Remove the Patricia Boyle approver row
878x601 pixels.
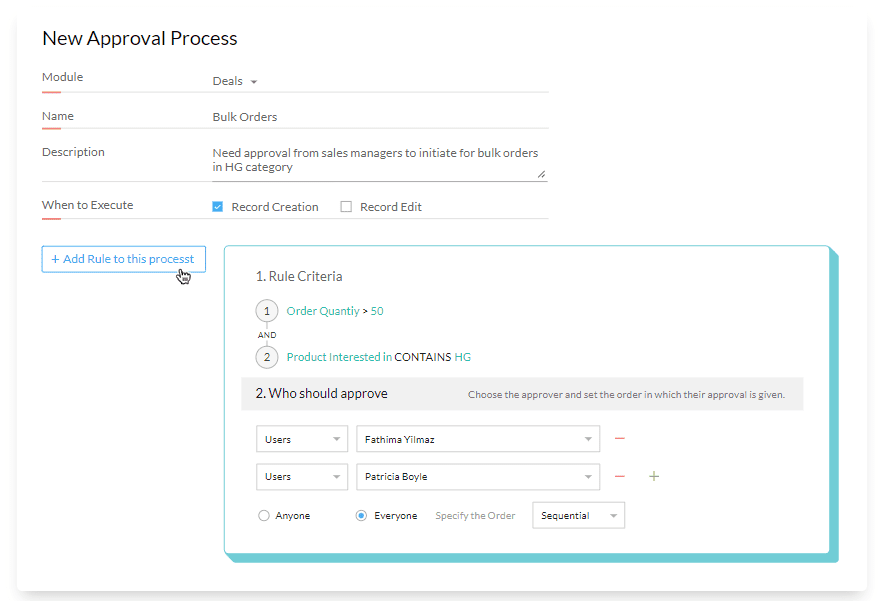tap(619, 477)
